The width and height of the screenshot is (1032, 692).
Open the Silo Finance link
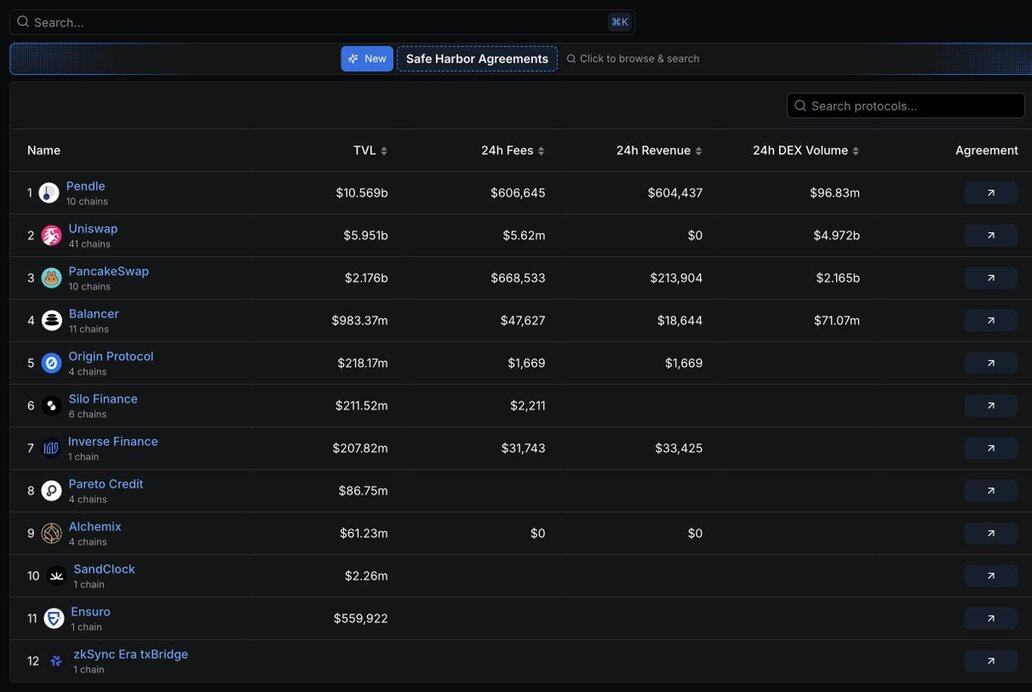(103, 399)
